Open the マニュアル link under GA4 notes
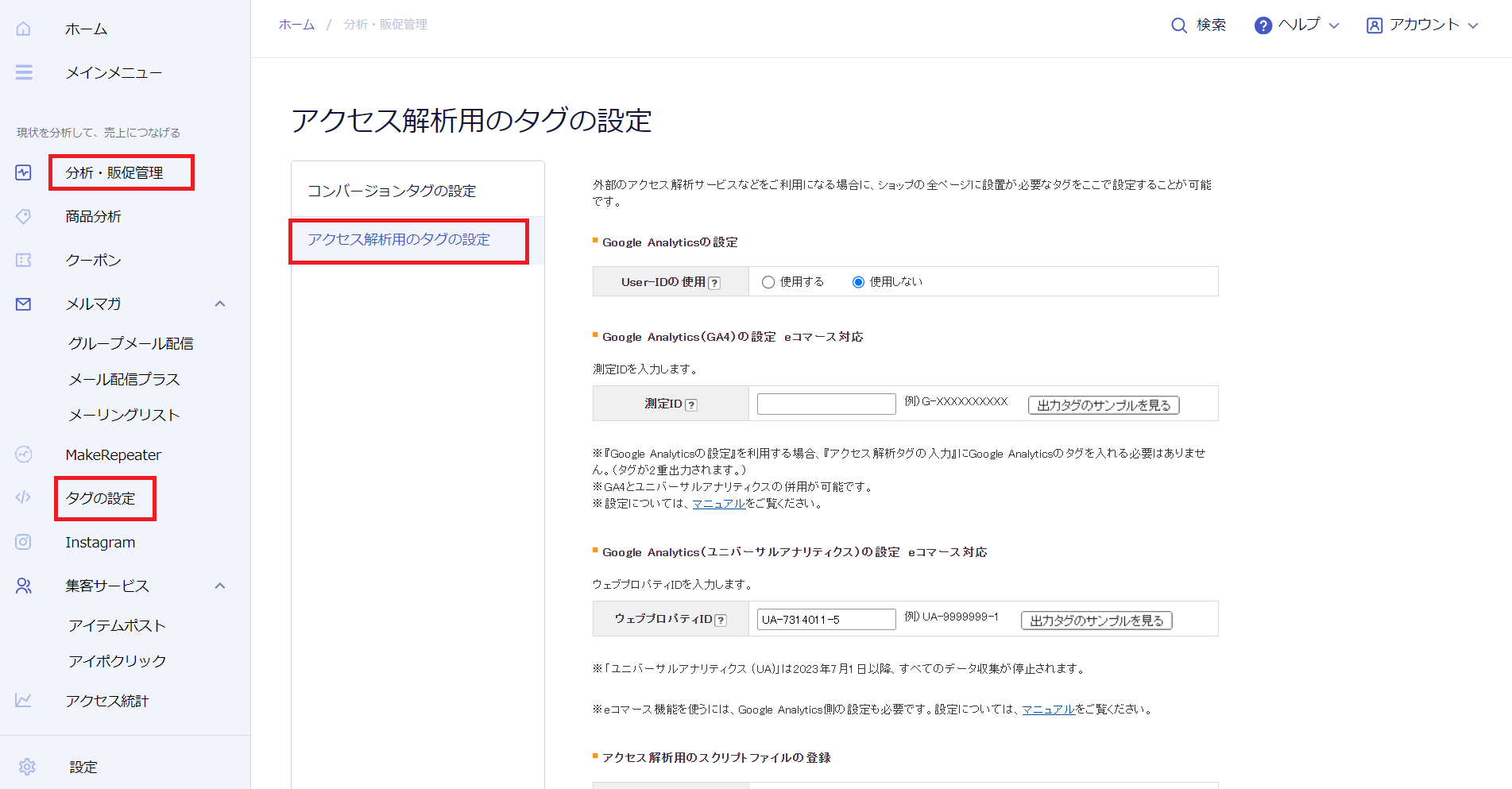Viewport: 1512px width, 789px height. [719, 503]
